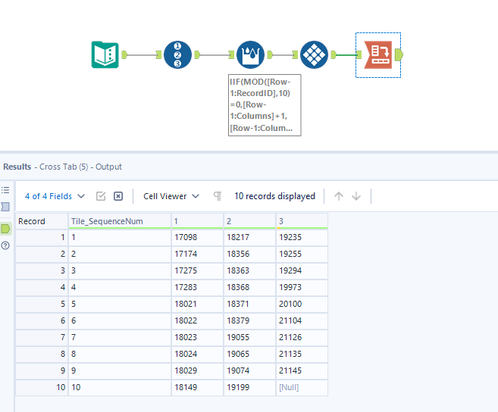Select cell with value 17283
The image size is (498, 412).
(x=197, y=287)
